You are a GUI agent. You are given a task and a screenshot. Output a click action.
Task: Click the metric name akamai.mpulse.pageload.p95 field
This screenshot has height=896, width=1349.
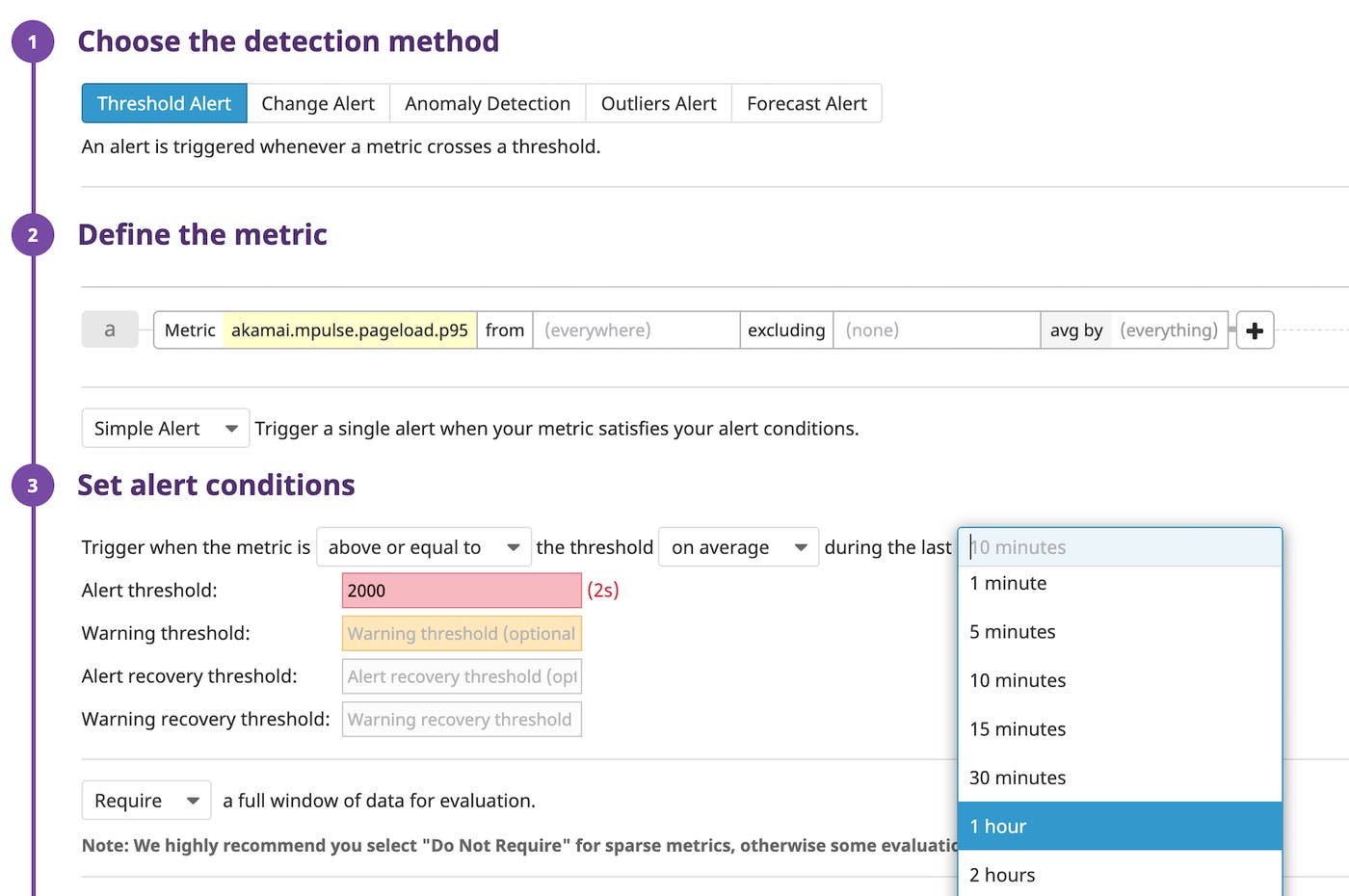[350, 330]
